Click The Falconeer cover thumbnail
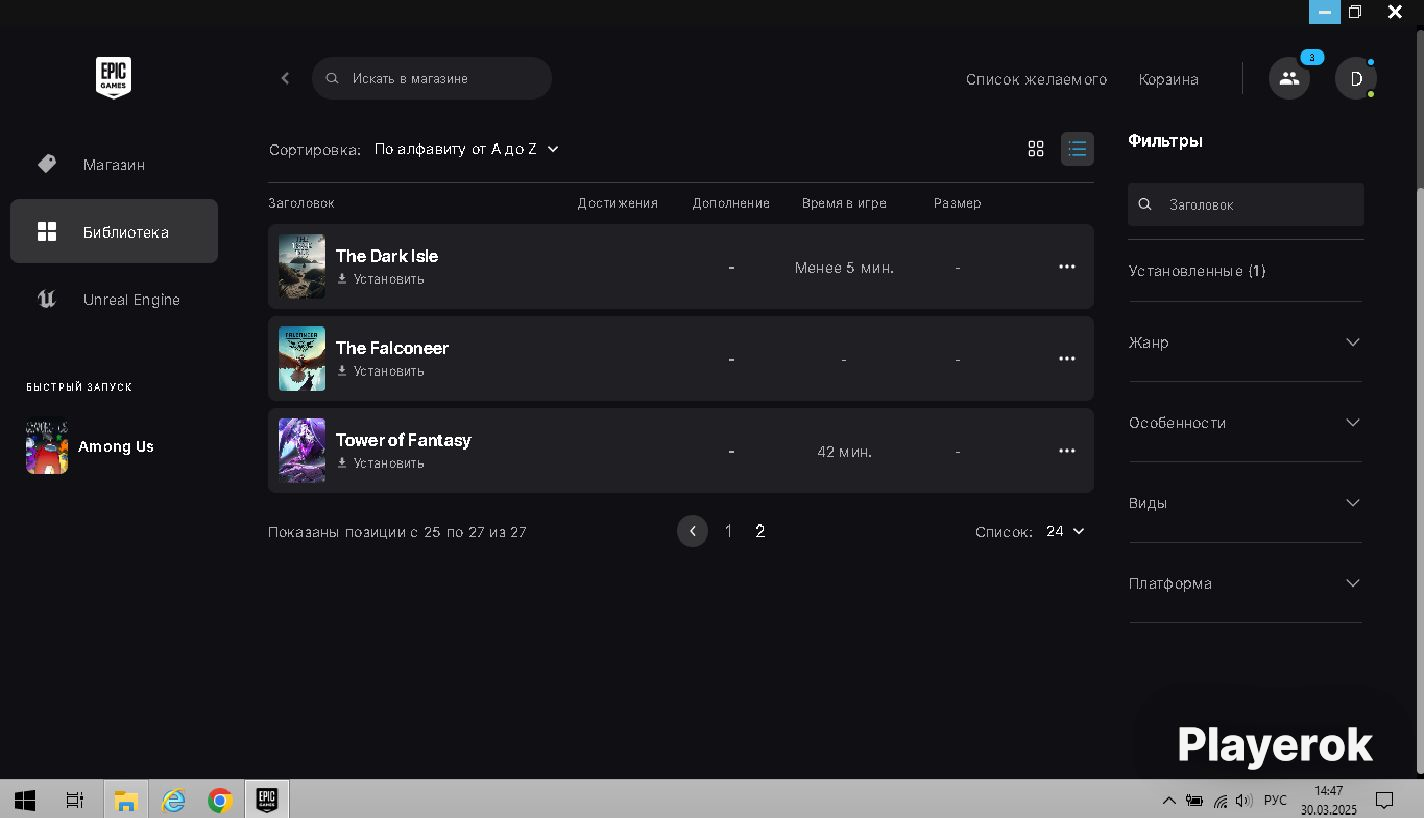The width and height of the screenshot is (1424, 818). (302, 359)
